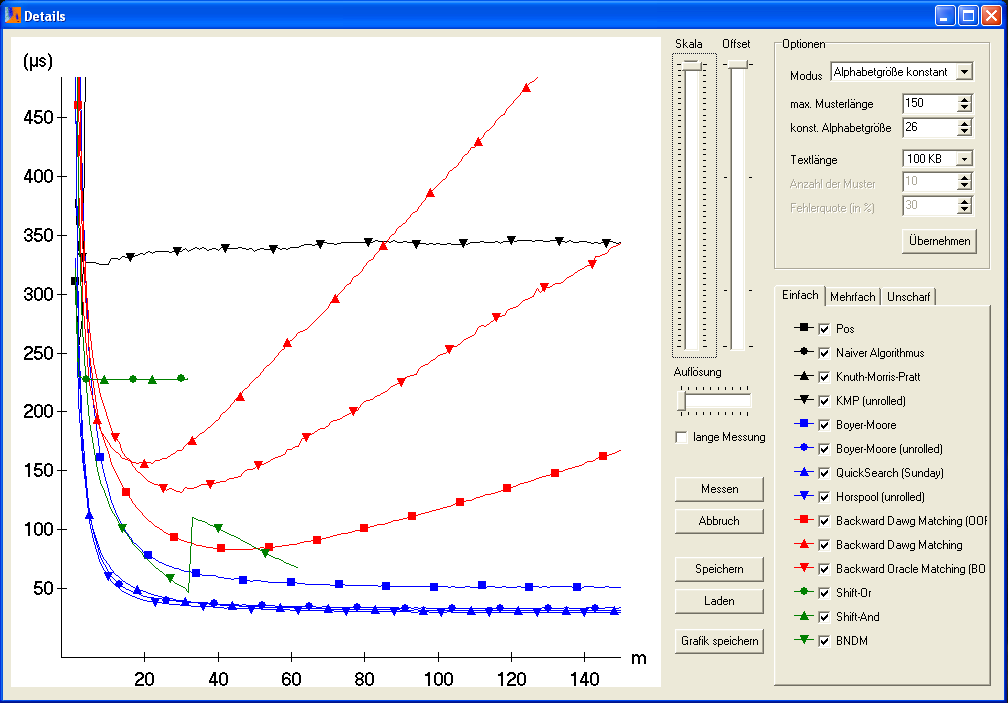Click the Grafik speichern button

(x=720, y=641)
